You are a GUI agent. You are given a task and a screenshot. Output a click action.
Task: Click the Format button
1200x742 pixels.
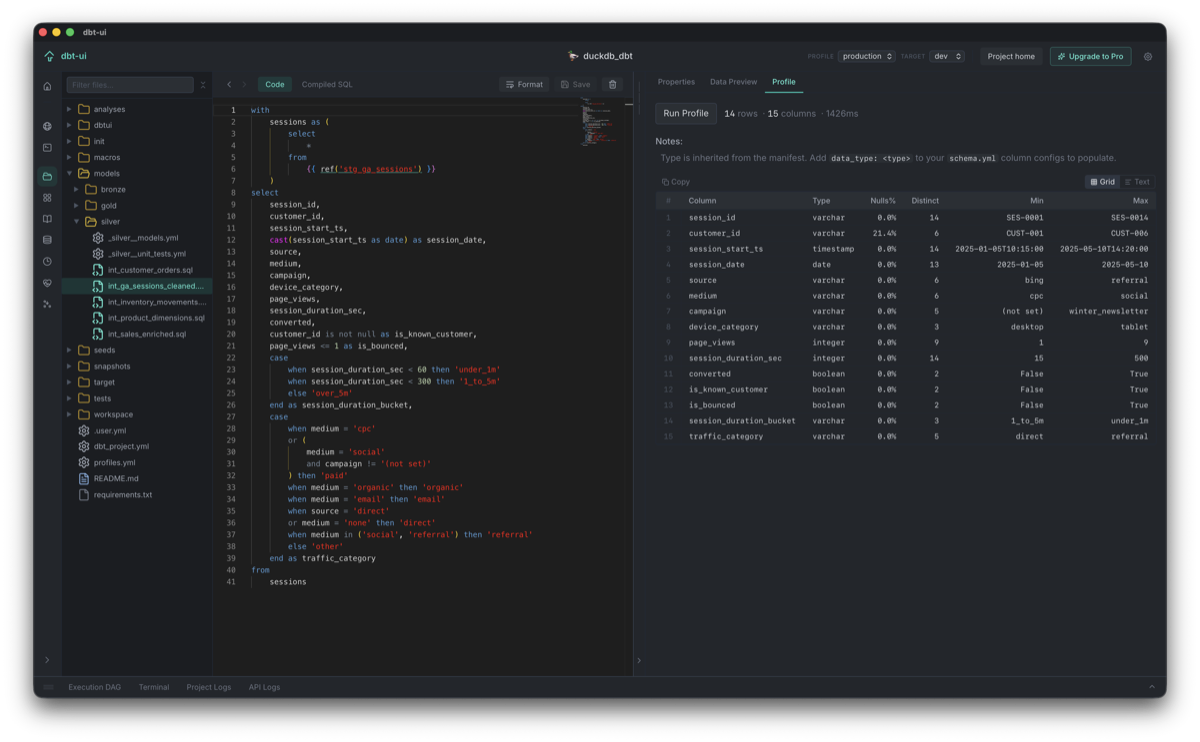524,85
